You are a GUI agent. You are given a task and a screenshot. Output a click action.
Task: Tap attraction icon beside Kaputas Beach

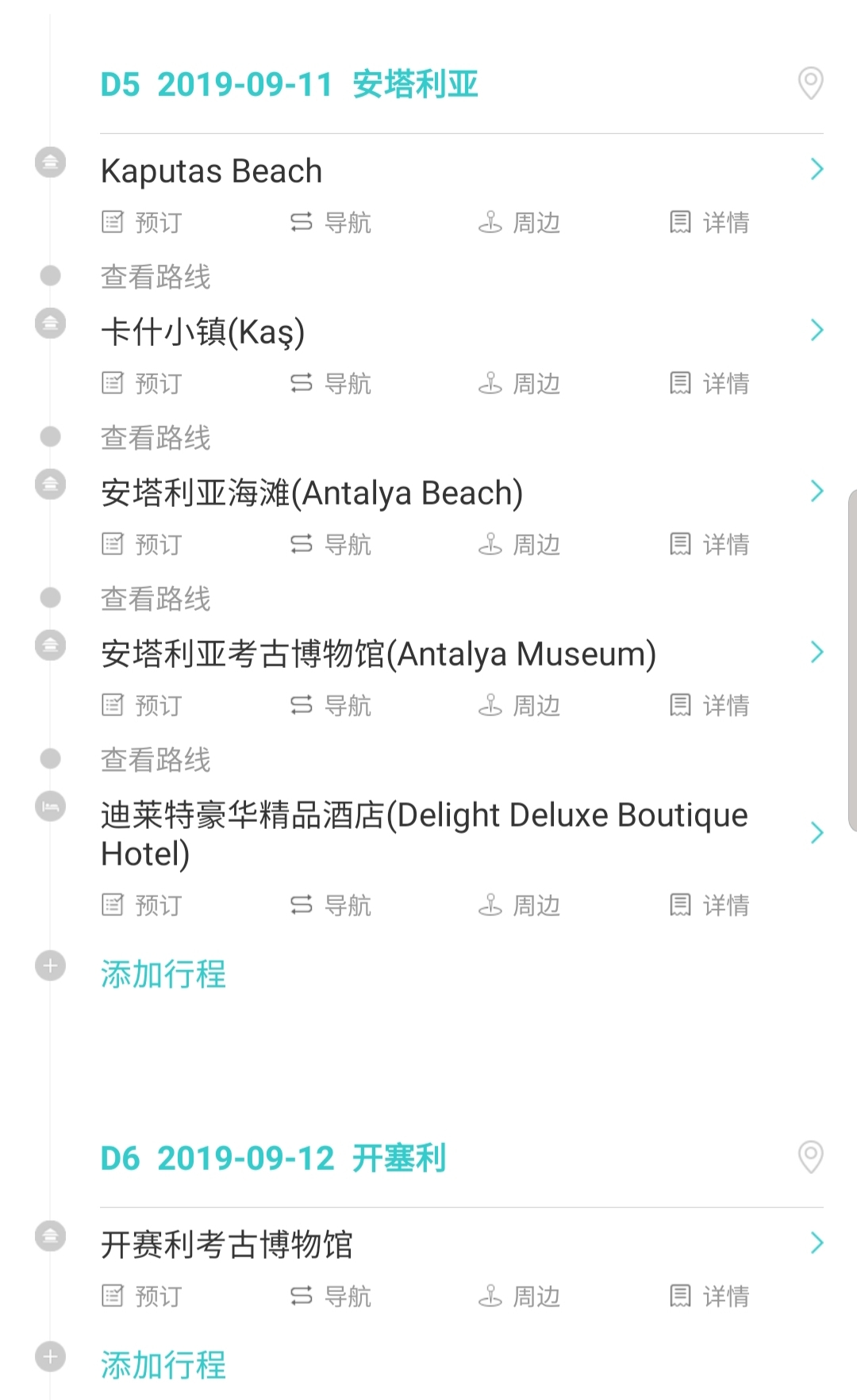tap(51, 163)
